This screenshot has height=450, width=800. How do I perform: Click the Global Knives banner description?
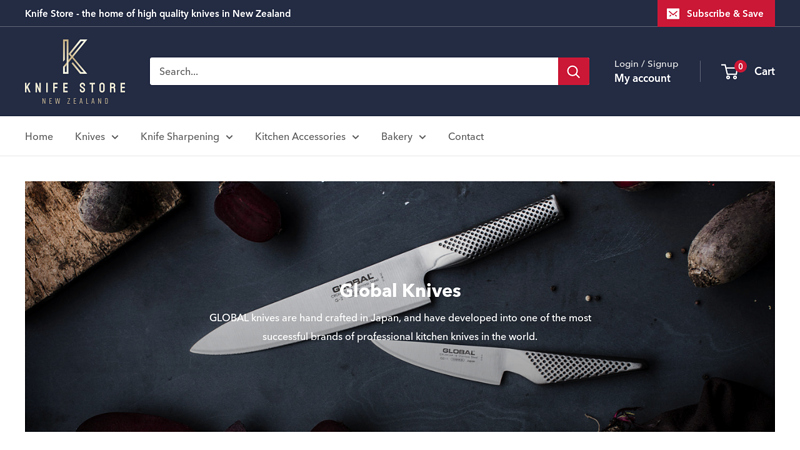point(400,327)
